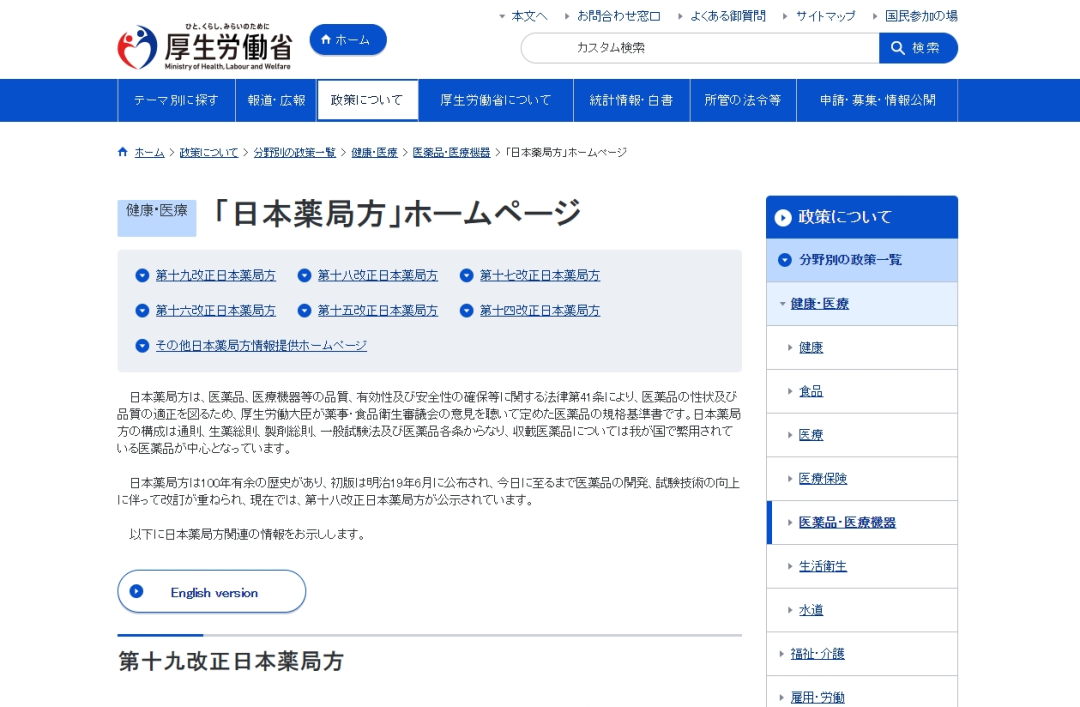
Task: Open the 統計情報・白書 navigation tab
Action: pos(631,100)
